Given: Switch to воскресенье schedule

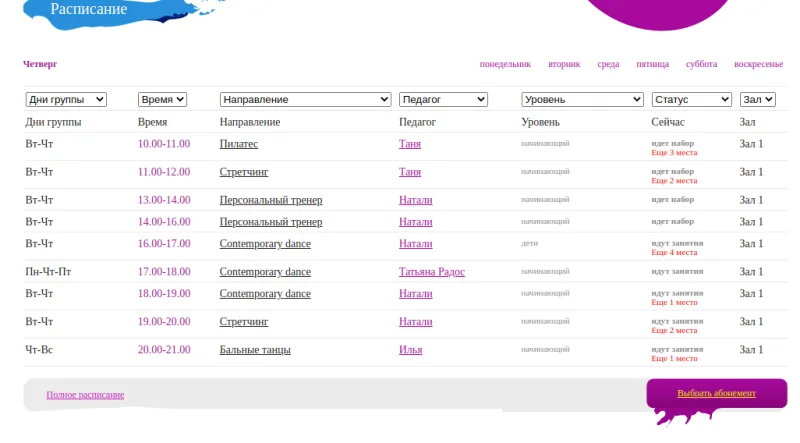Looking at the screenshot, I should (758, 64).
